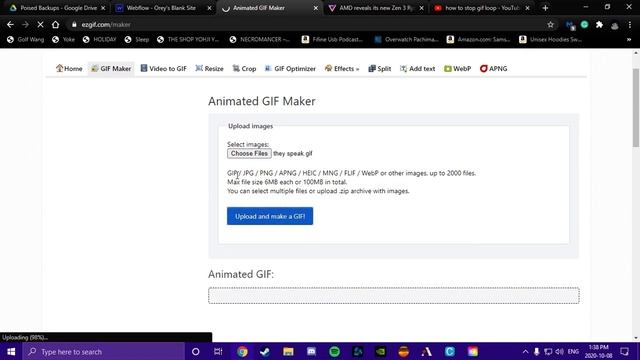The height and width of the screenshot is (360, 640).
Task: Open the Chrome extensions puzzle menu
Action: [x=599, y=25]
